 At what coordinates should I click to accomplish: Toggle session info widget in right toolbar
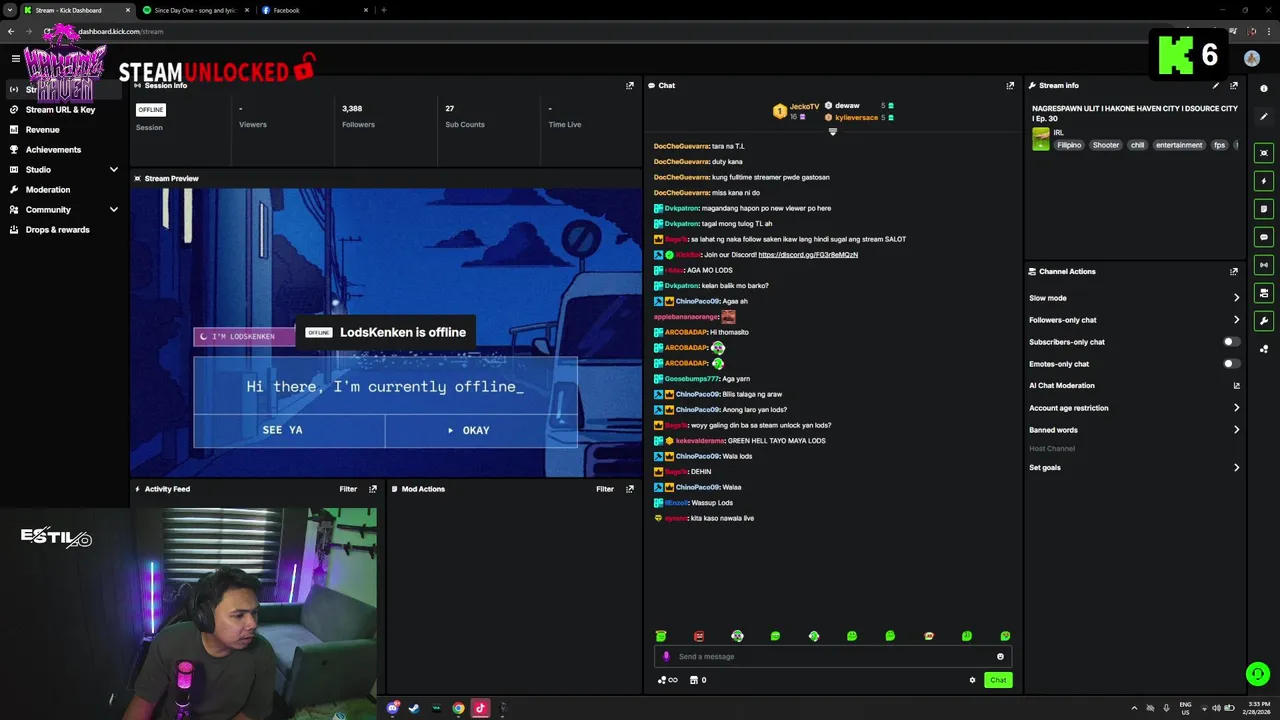point(1264,265)
